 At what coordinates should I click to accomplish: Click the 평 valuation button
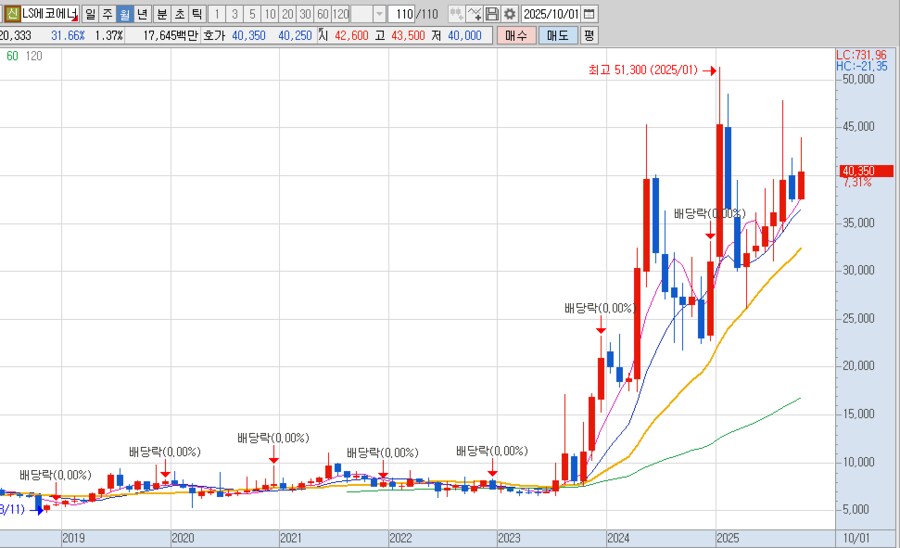(x=589, y=35)
